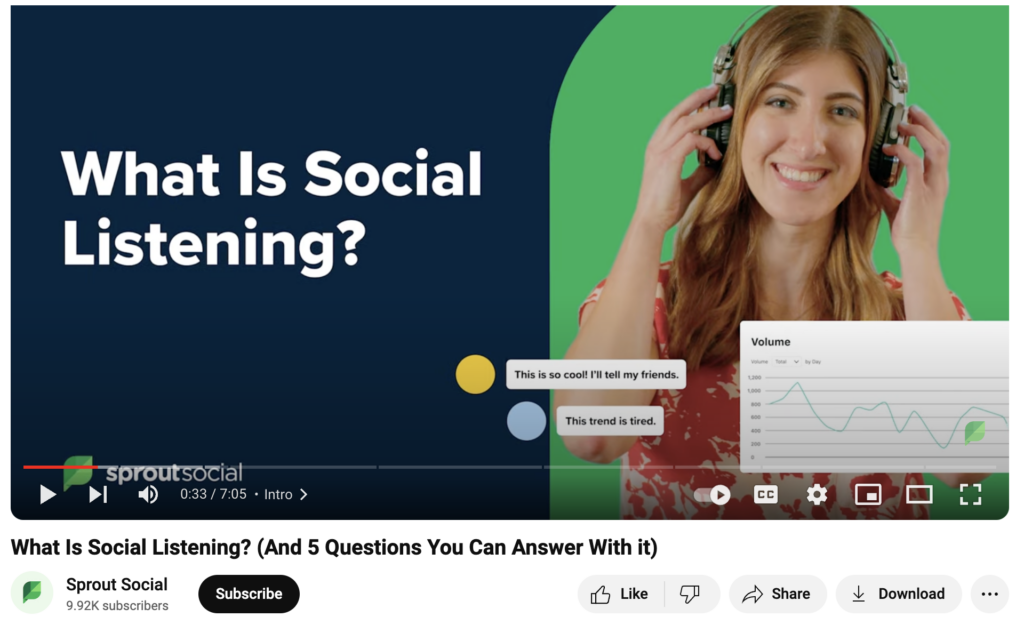The height and width of the screenshot is (625, 1024).
Task: Activate the Miniplayer icon
Action: pyautogui.click(x=868, y=494)
